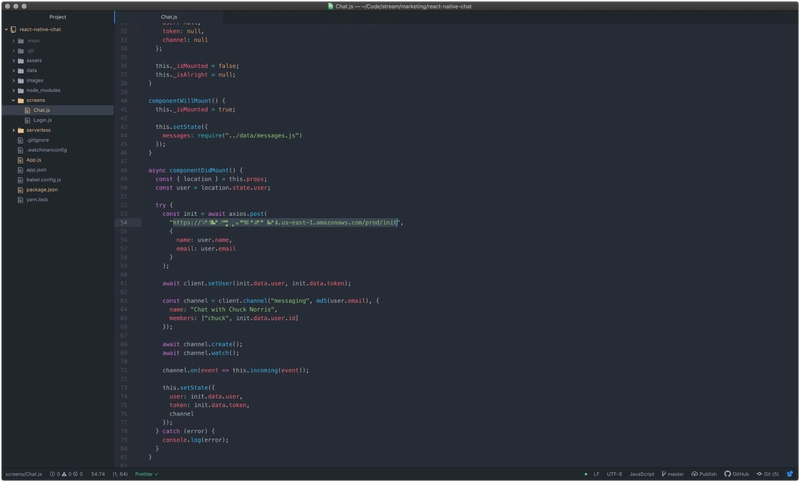The width and height of the screenshot is (800, 482).
Task: Click the blue squirrel update icon
Action: pos(790,474)
